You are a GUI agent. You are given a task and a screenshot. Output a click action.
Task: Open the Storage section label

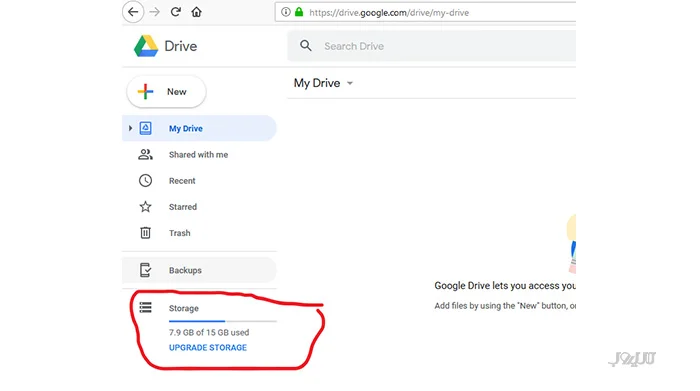pos(184,308)
